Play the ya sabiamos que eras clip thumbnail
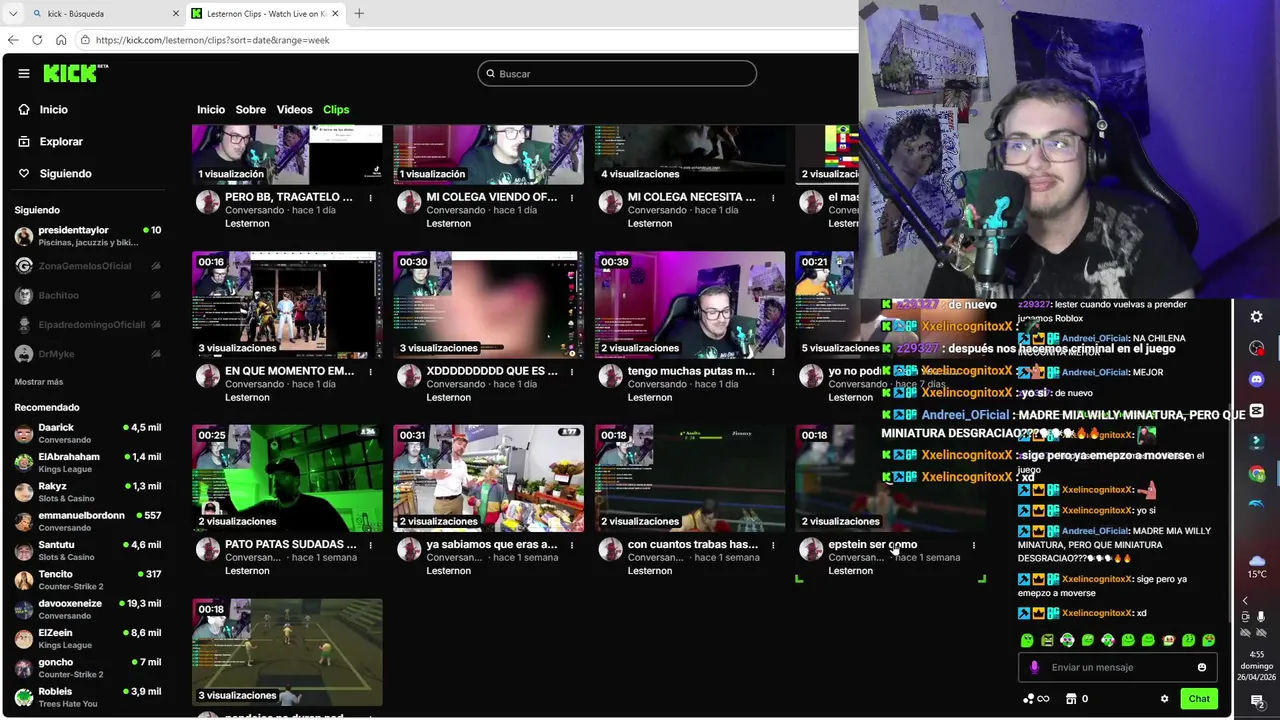The height and width of the screenshot is (720, 1280). 488,478
